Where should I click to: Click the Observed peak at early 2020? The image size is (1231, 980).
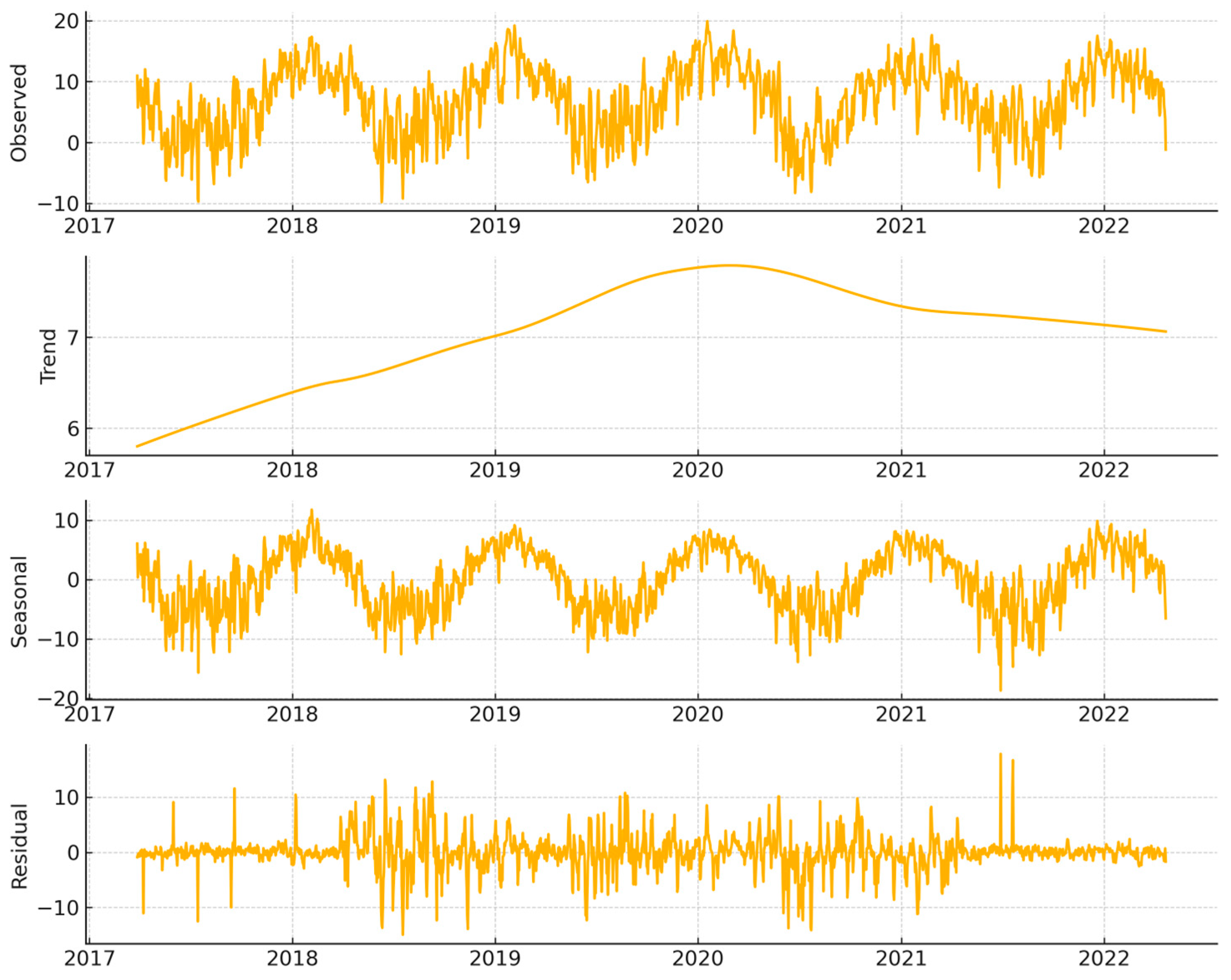coord(707,23)
